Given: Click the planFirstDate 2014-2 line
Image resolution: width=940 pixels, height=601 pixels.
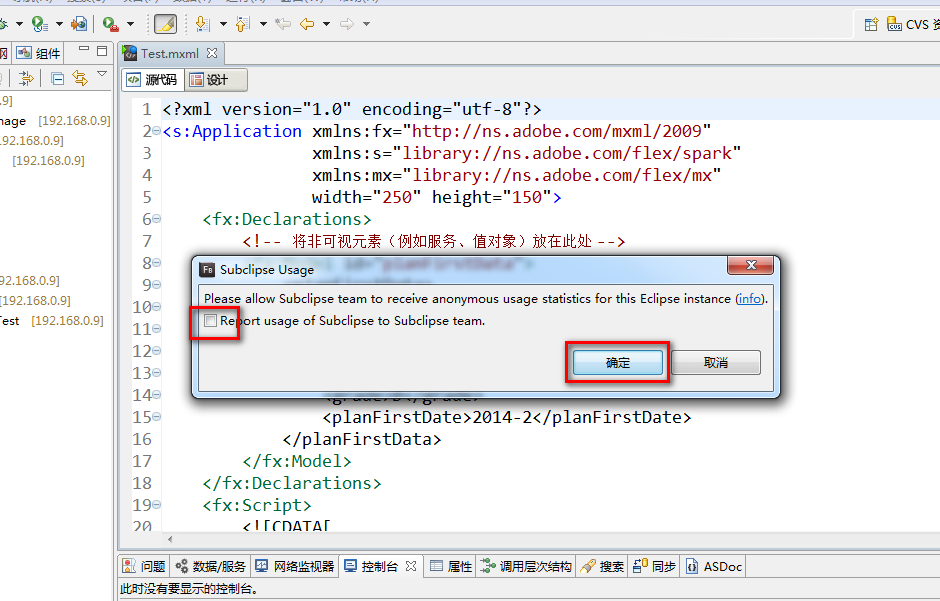Looking at the screenshot, I should (x=507, y=417).
